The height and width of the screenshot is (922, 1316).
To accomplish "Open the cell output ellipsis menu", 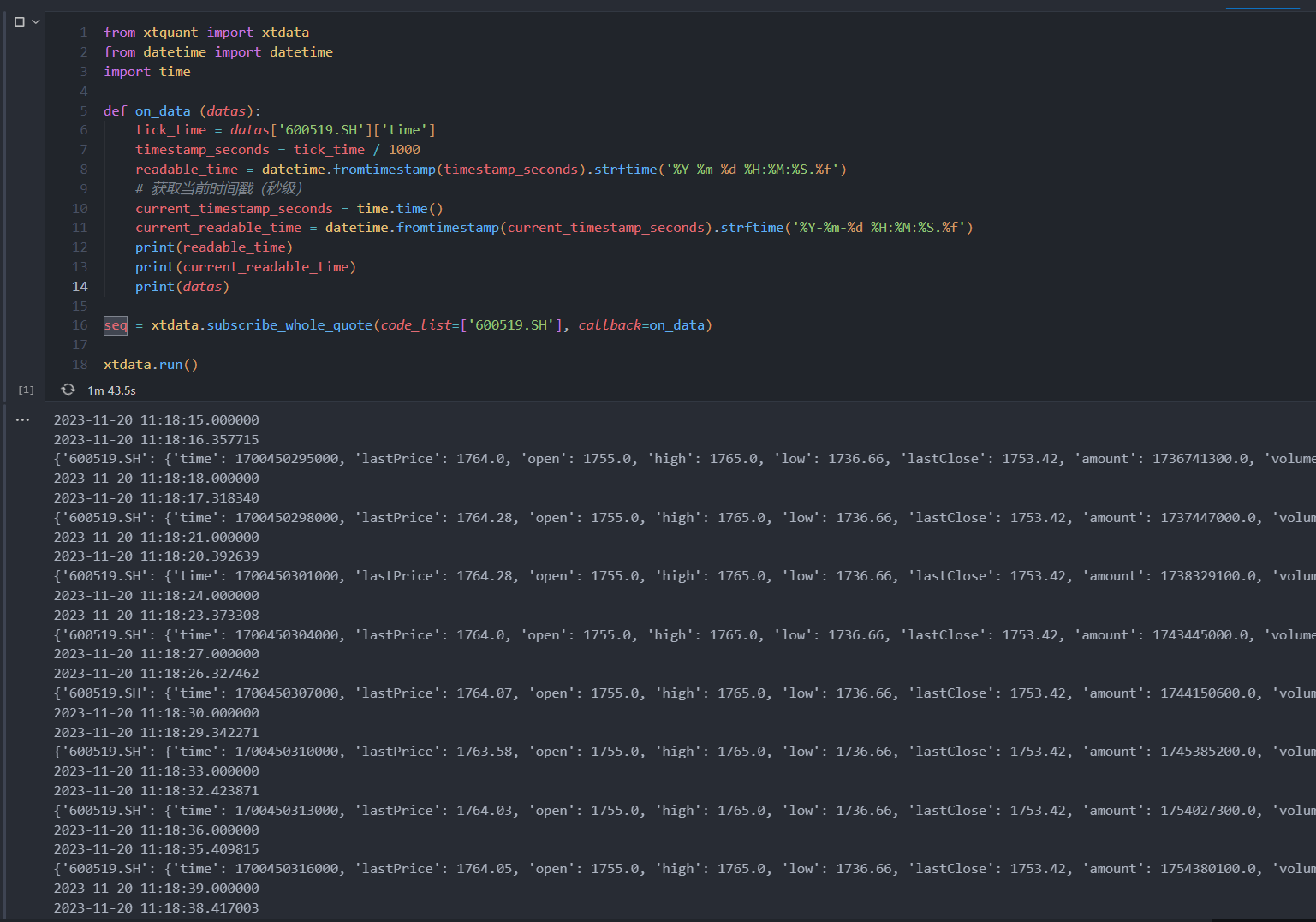I will [x=22, y=420].
